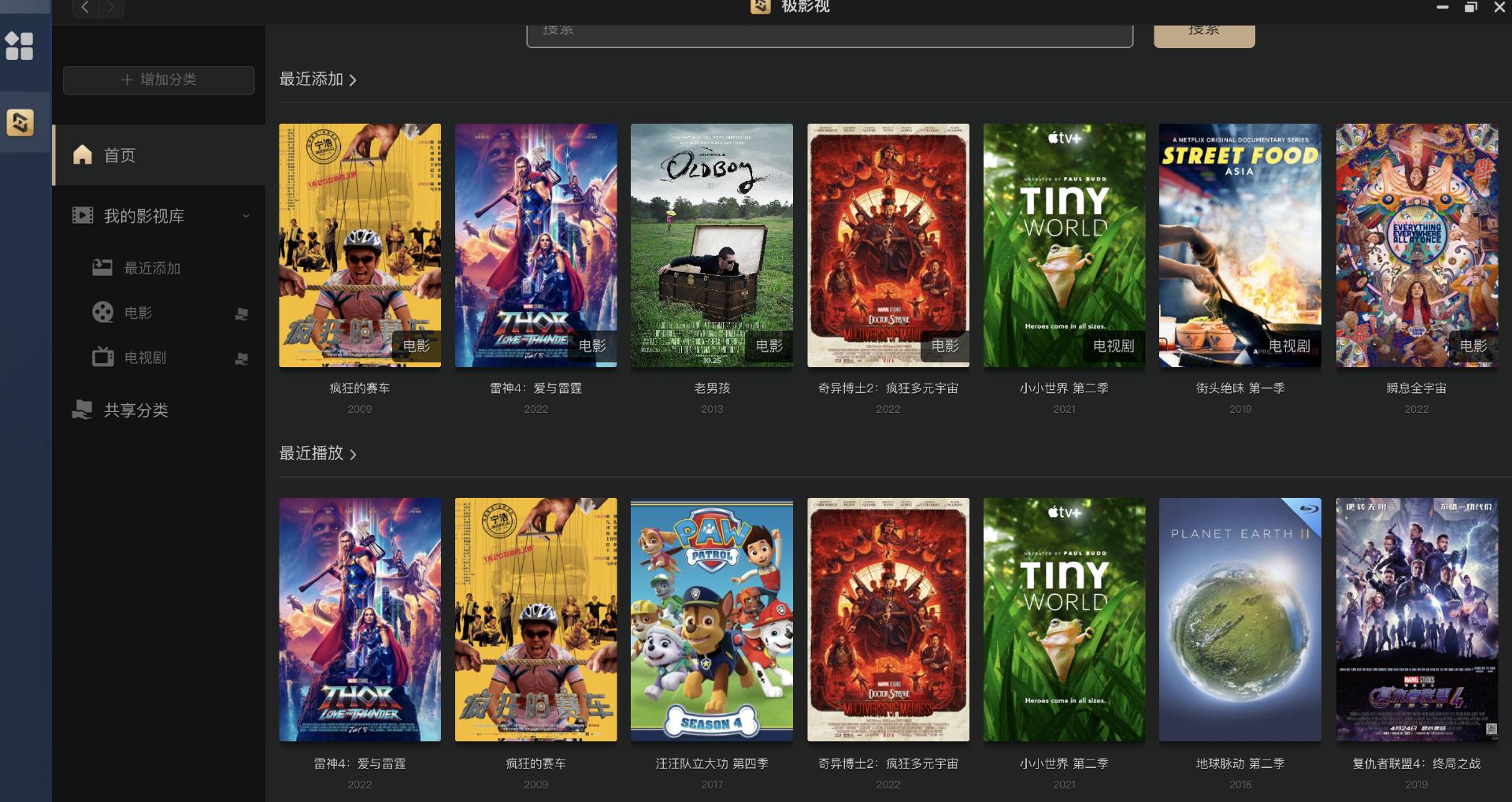This screenshot has width=1512, height=802.
Task: Click the share icon beside 电视剧 in sidebar
Action: [242, 358]
